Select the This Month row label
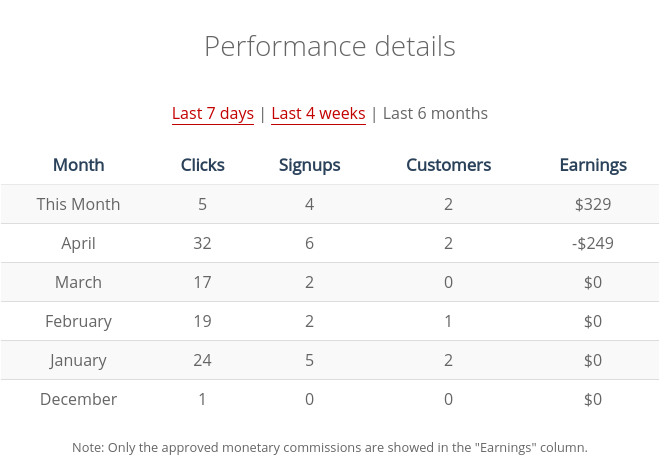The image size is (665, 467). click(x=78, y=204)
